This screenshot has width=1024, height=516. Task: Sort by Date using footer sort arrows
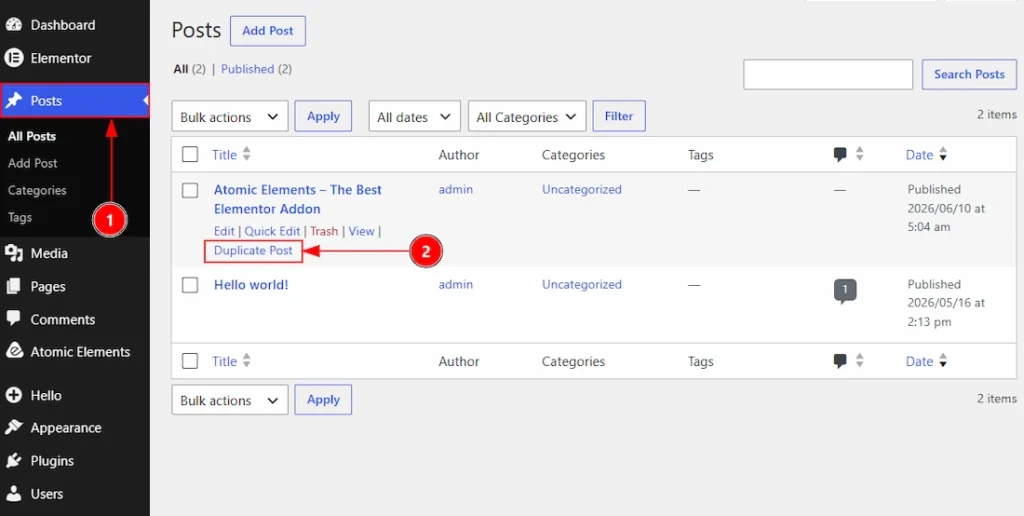point(942,361)
